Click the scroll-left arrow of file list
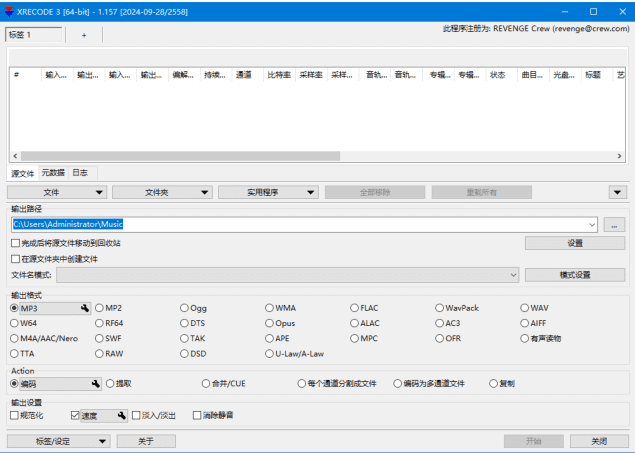The width and height of the screenshot is (635, 453). (x=15, y=156)
